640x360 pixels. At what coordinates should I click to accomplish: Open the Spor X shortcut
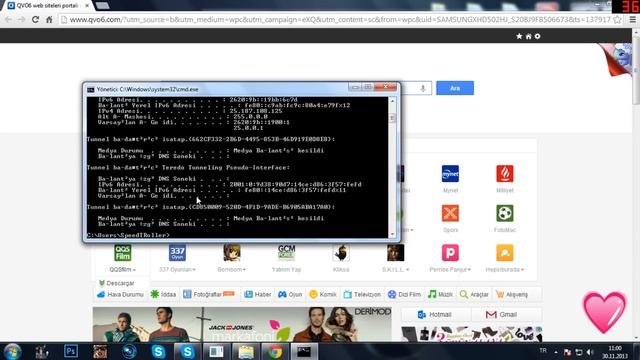[450, 213]
